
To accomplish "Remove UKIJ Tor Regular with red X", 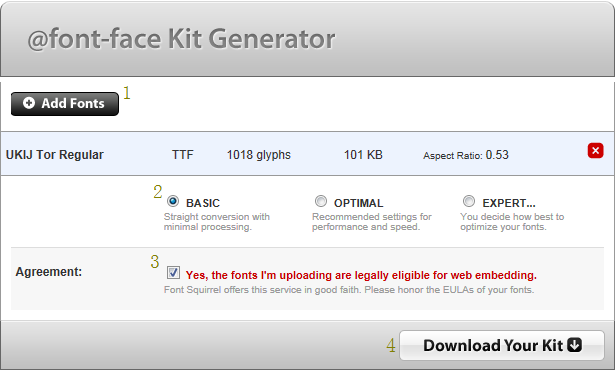I will 595,150.
